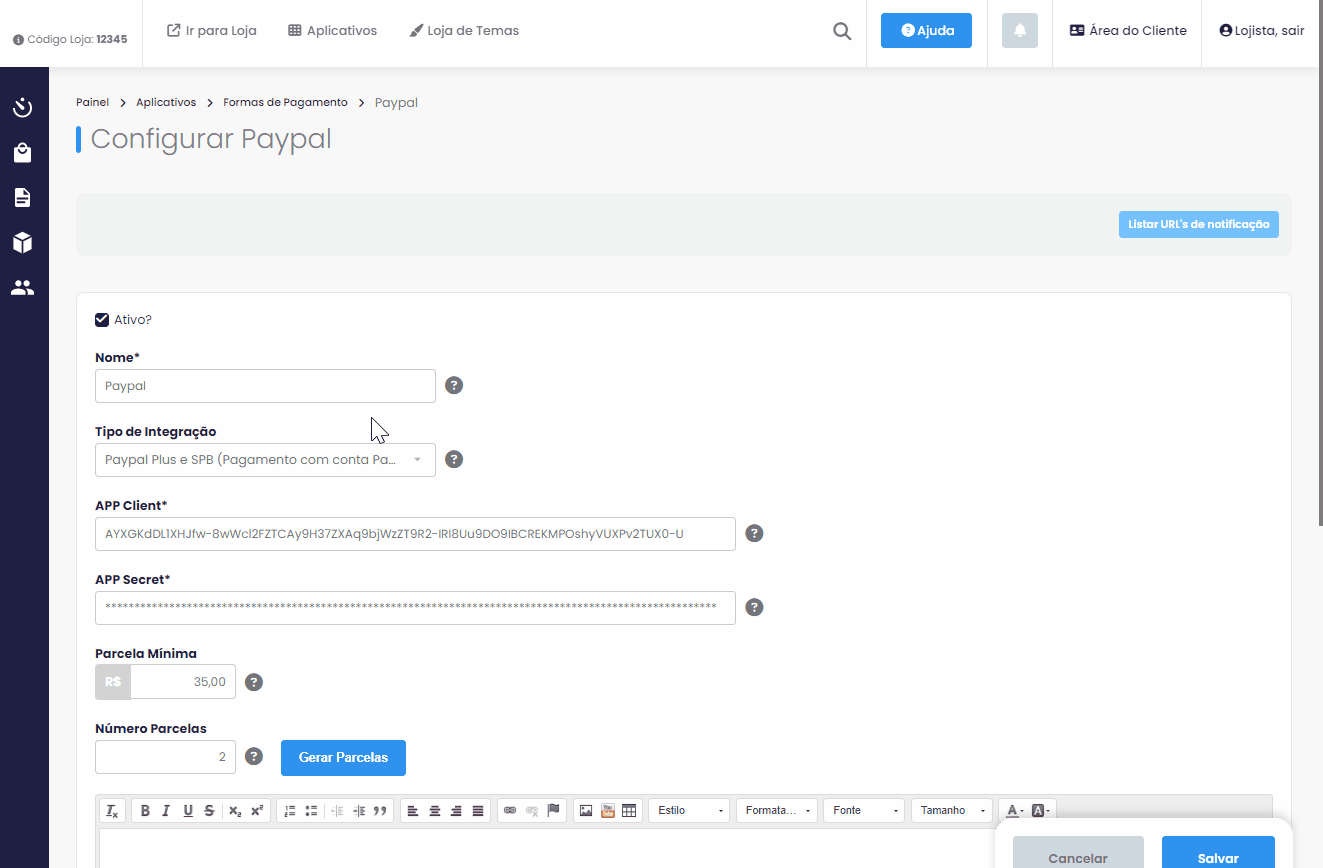This screenshot has width=1323, height=868.
Task: Click the Nome input field
Action: 265,386
